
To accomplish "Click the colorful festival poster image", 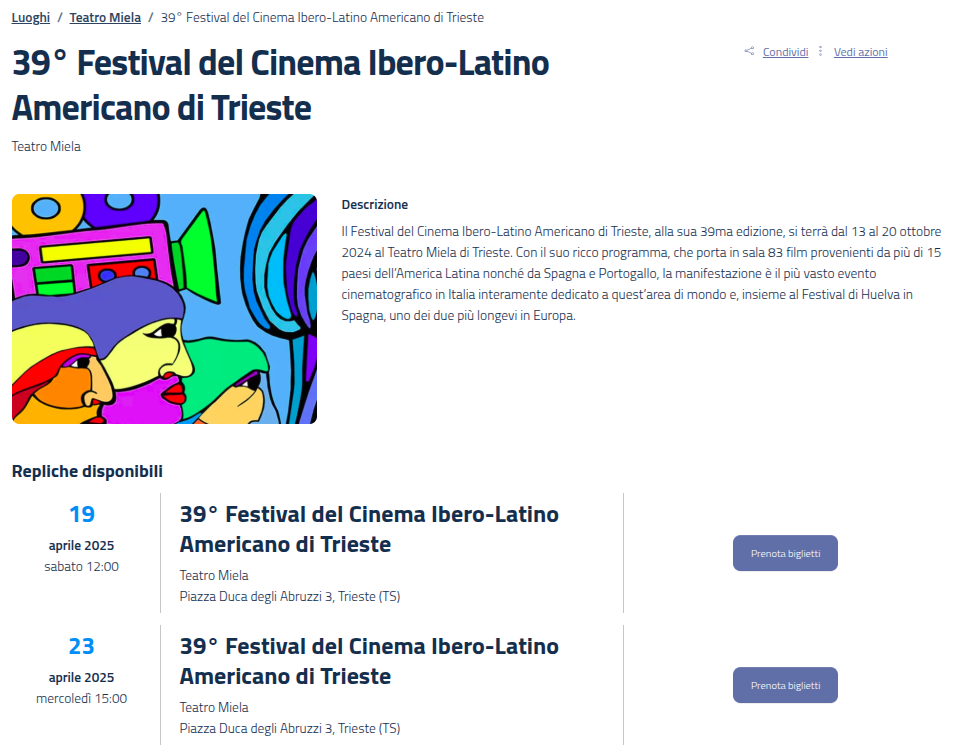I will tap(164, 309).
